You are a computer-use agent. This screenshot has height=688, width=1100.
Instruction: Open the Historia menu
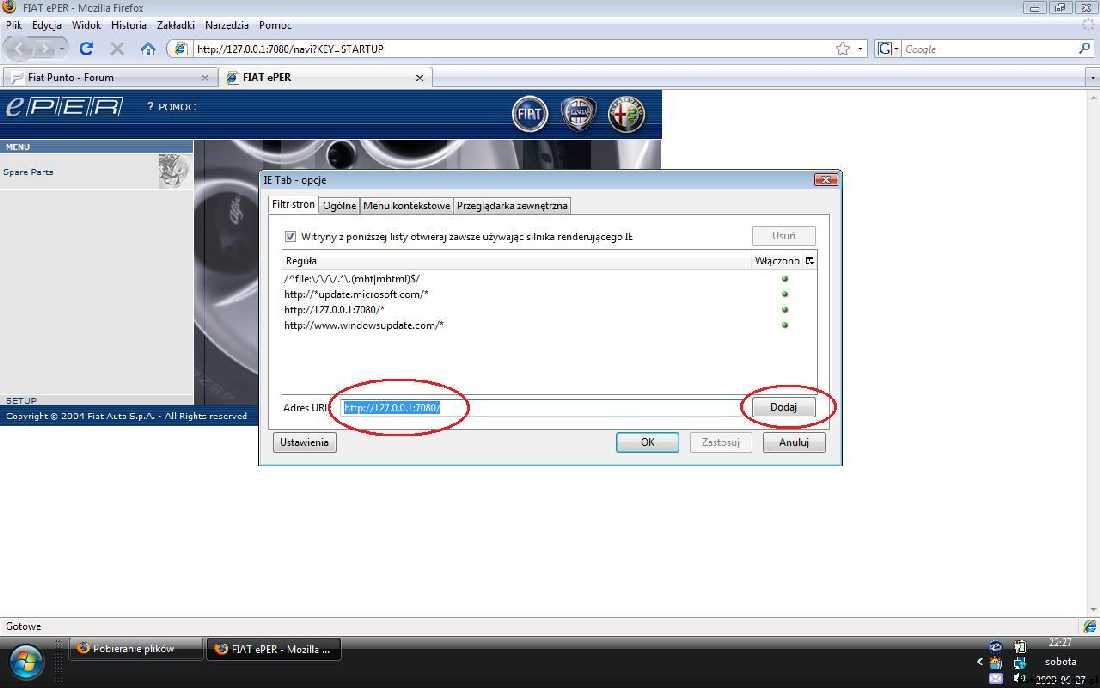point(129,25)
